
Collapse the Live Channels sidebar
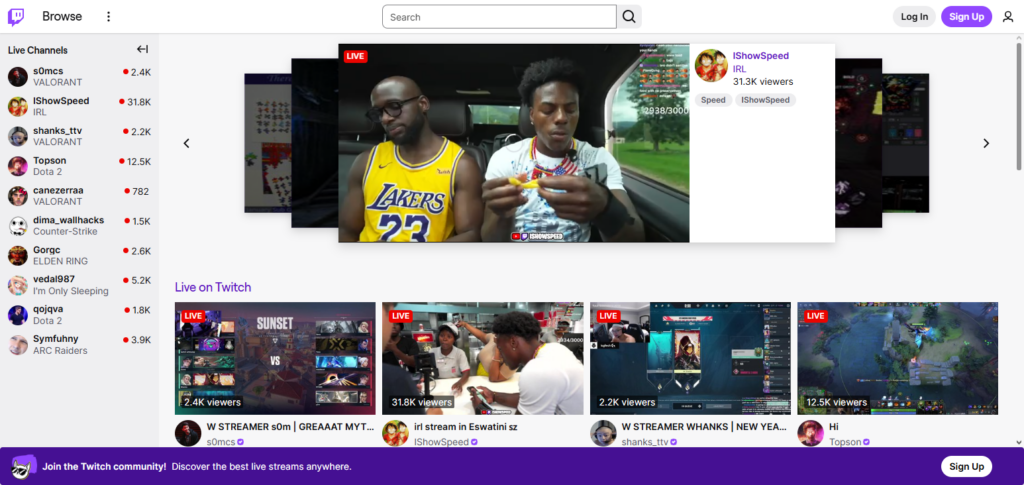click(x=142, y=50)
